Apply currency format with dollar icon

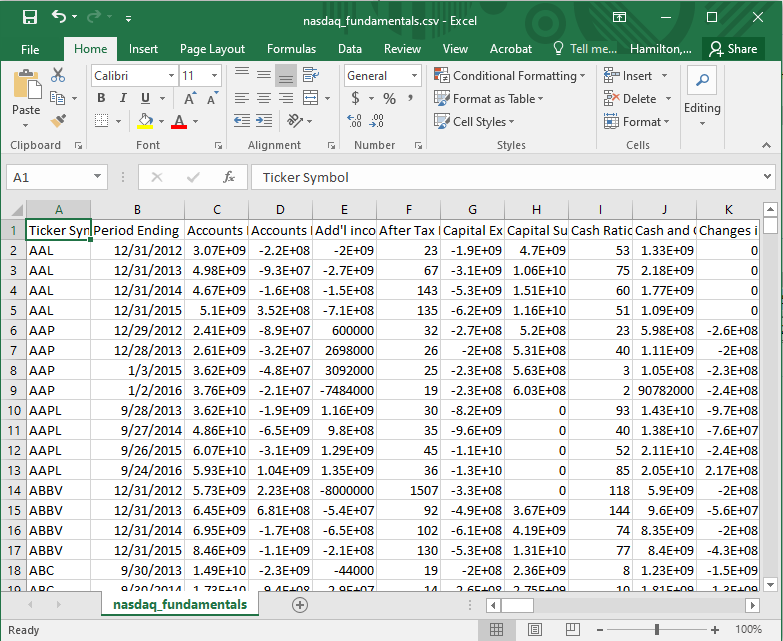pos(356,98)
